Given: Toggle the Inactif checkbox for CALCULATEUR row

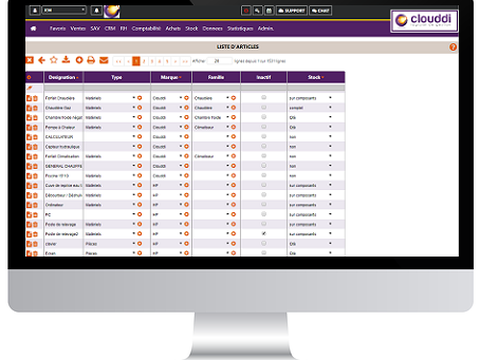Looking at the screenshot, I should (x=264, y=136).
